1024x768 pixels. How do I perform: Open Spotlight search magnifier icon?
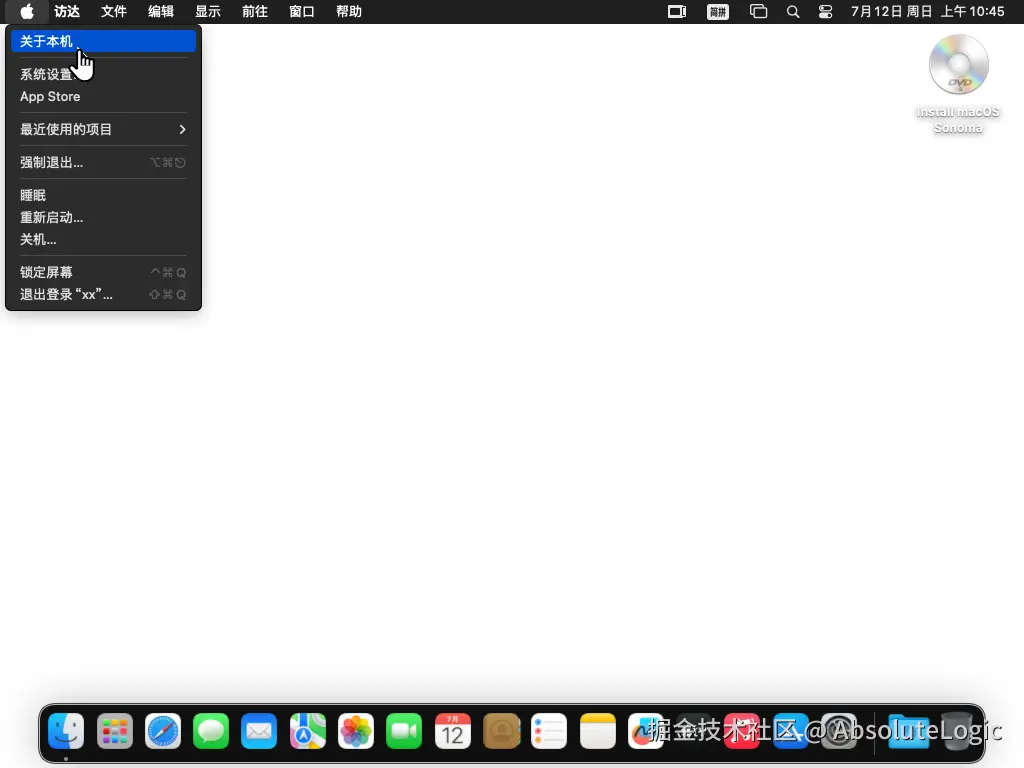(x=793, y=12)
